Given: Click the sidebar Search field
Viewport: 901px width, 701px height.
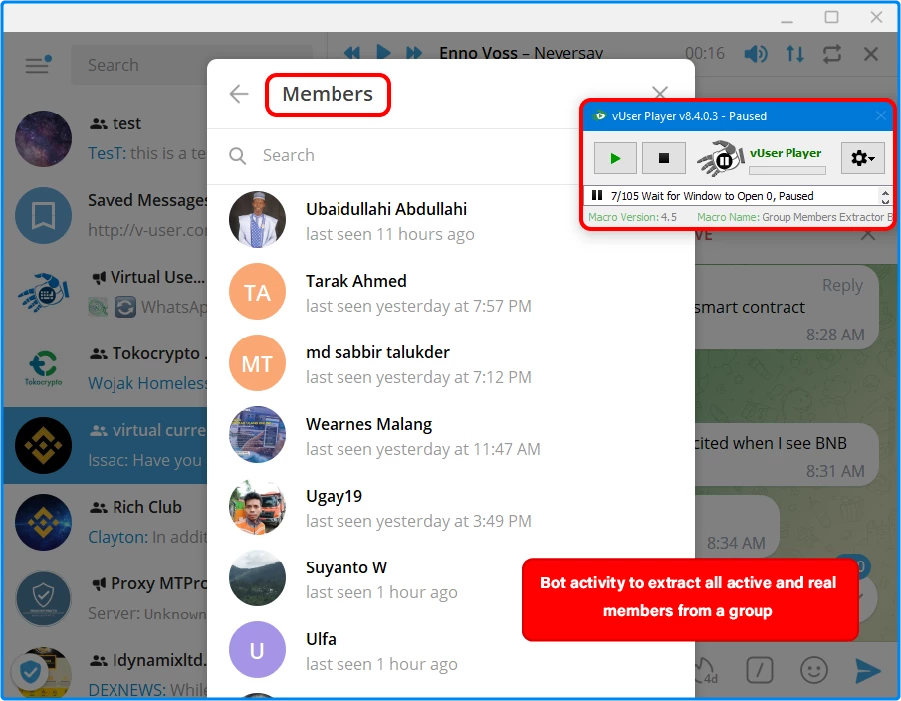Looking at the screenshot, I should coord(192,65).
